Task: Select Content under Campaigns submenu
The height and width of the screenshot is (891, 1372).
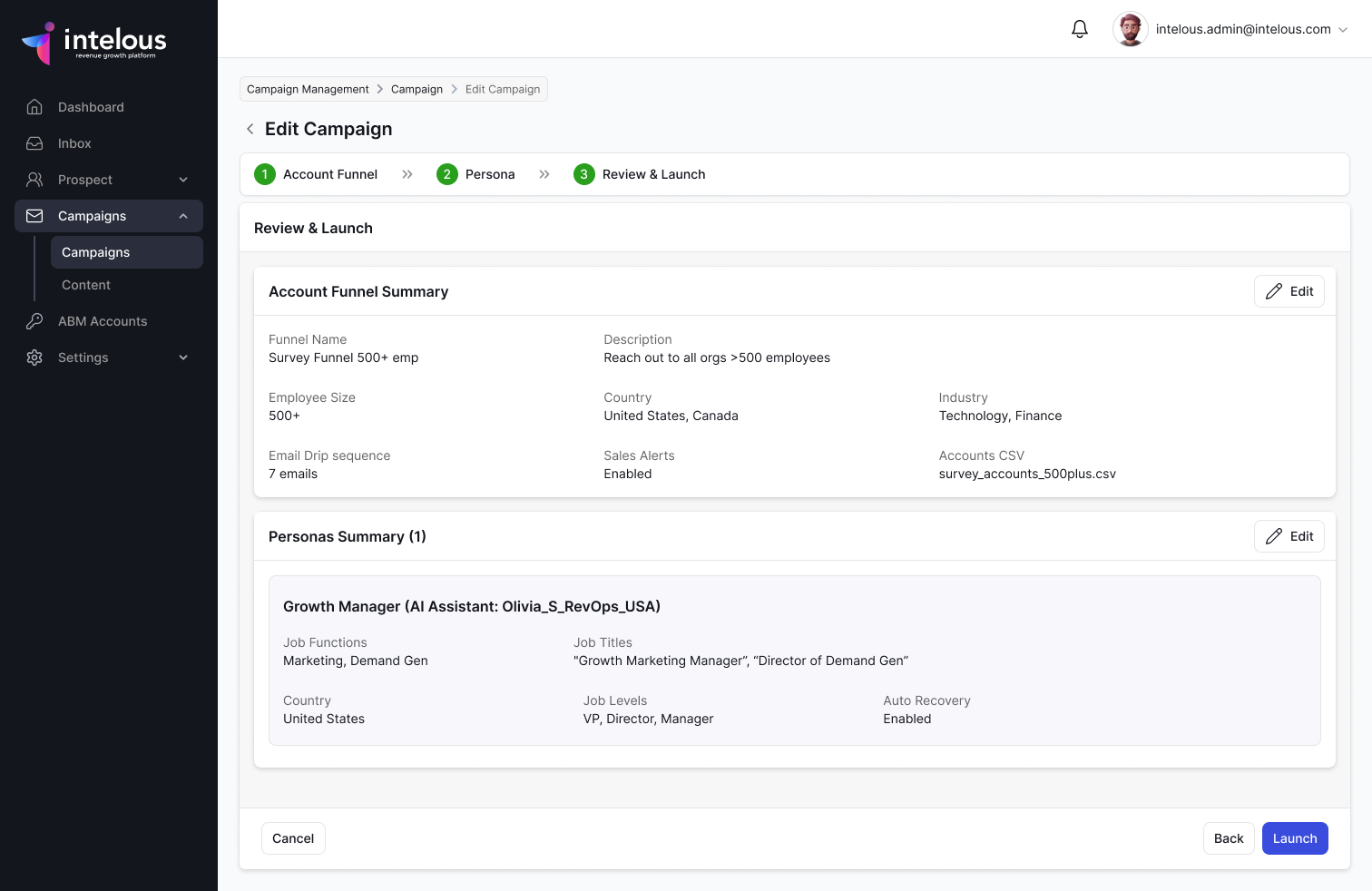Action: point(86,285)
